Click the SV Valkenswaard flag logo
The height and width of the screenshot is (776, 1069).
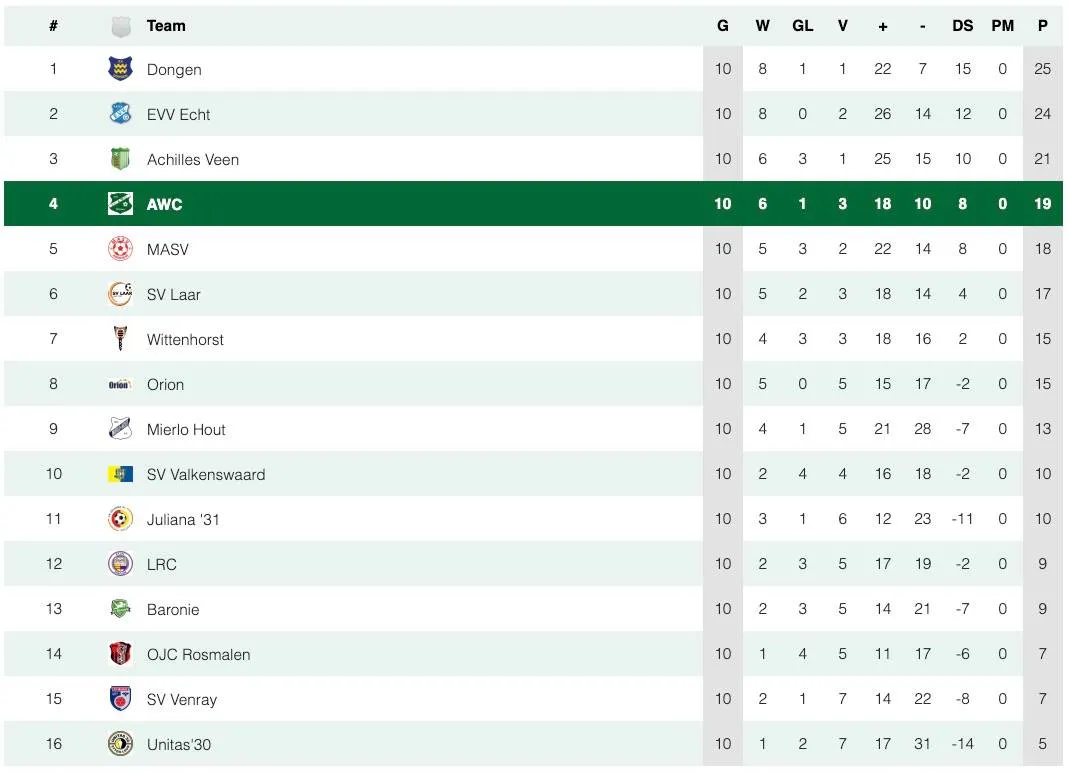click(120, 474)
